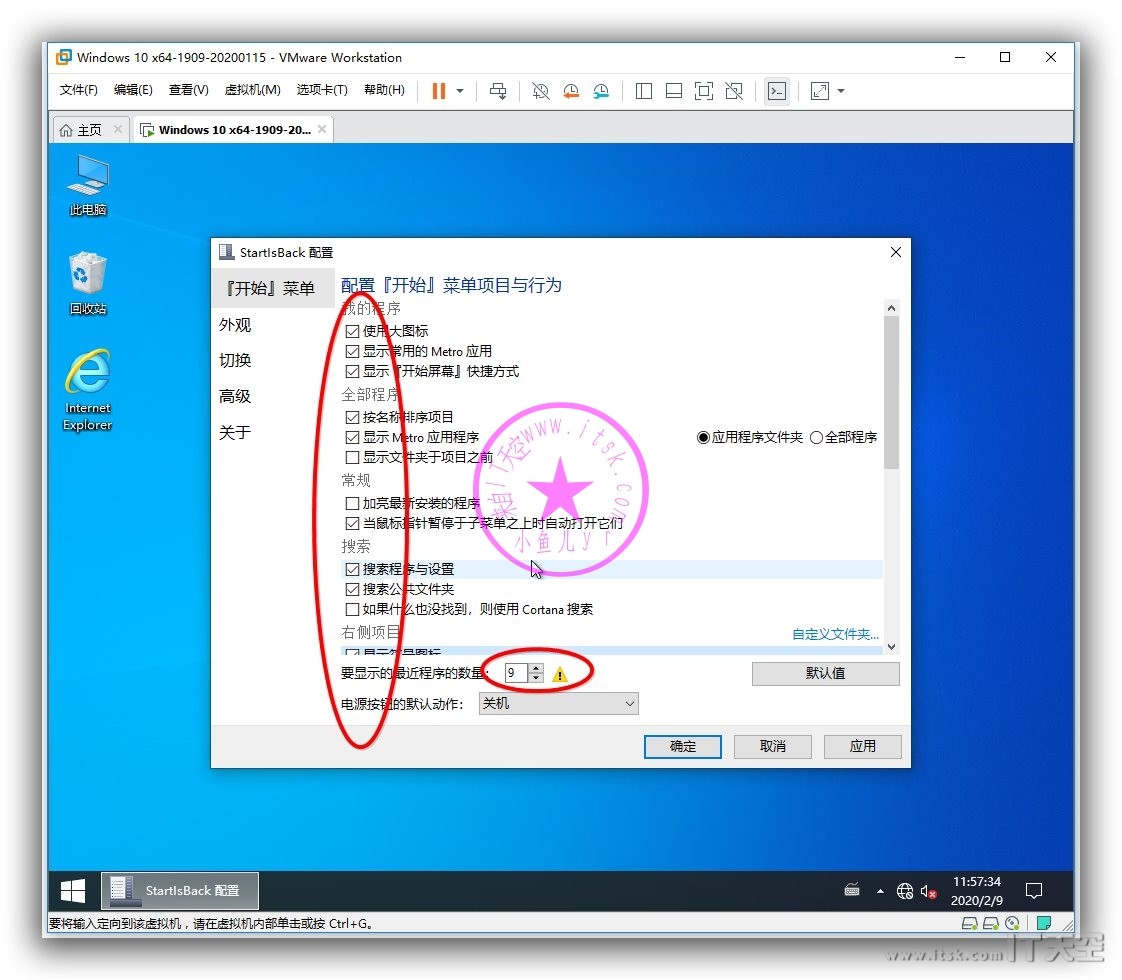The width and height of the screenshot is (1122, 980).
Task: Switch to the 高级 settings page
Action: (x=235, y=396)
